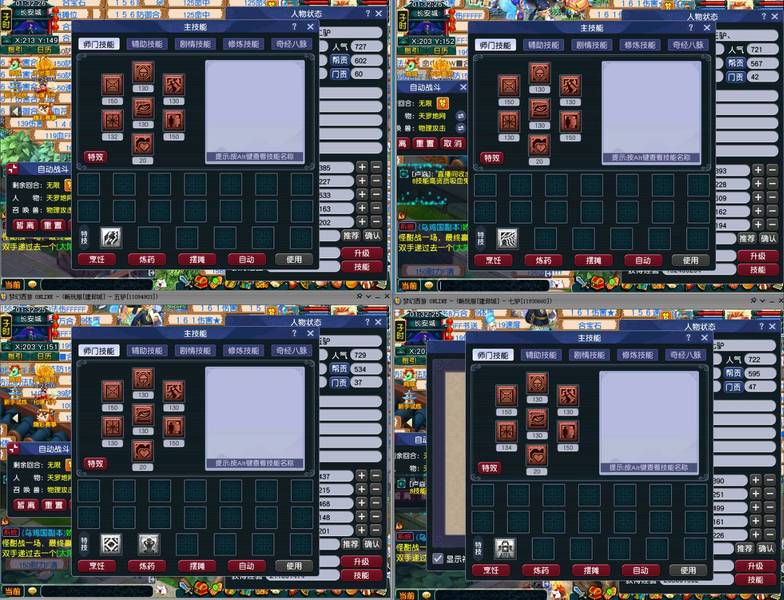Click the claw special skill in top-right window
The image size is (784, 600).
[507, 238]
